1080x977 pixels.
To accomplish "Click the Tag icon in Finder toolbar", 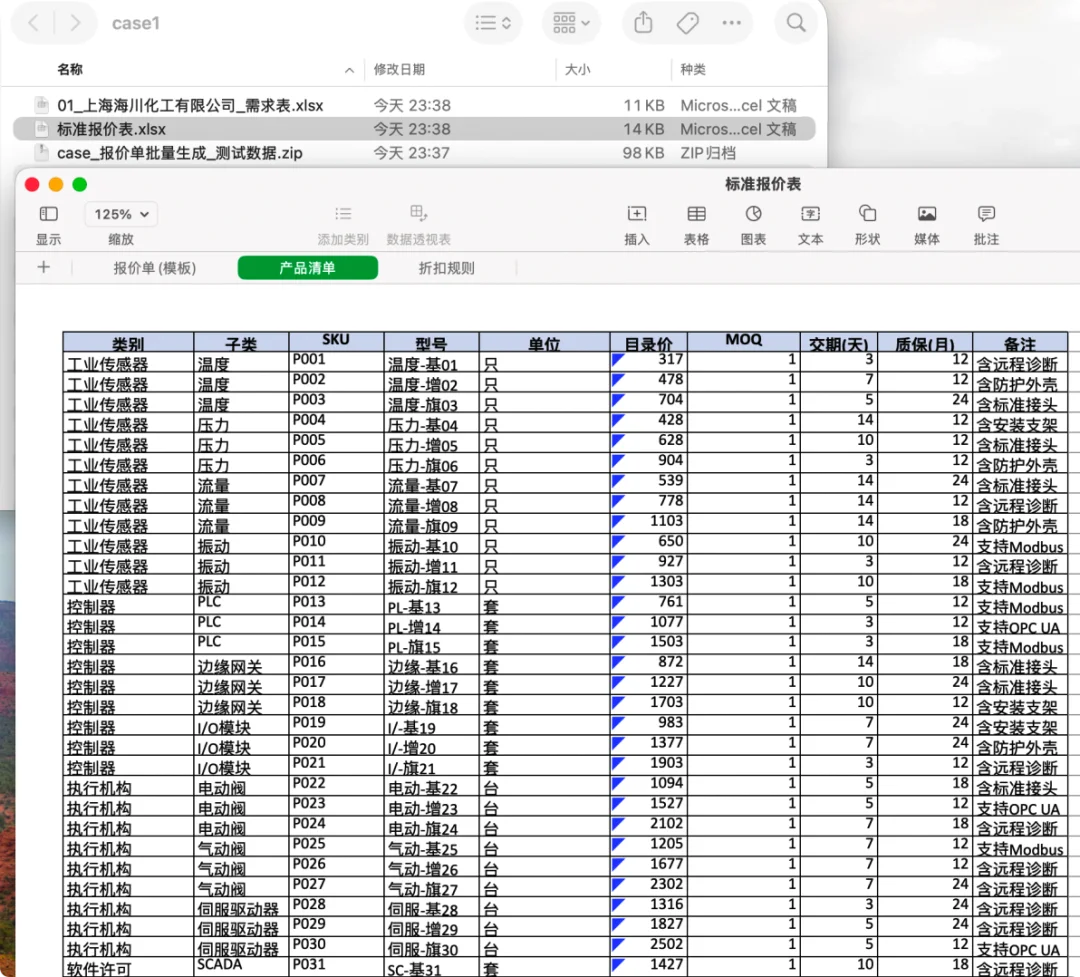I will (686, 22).
